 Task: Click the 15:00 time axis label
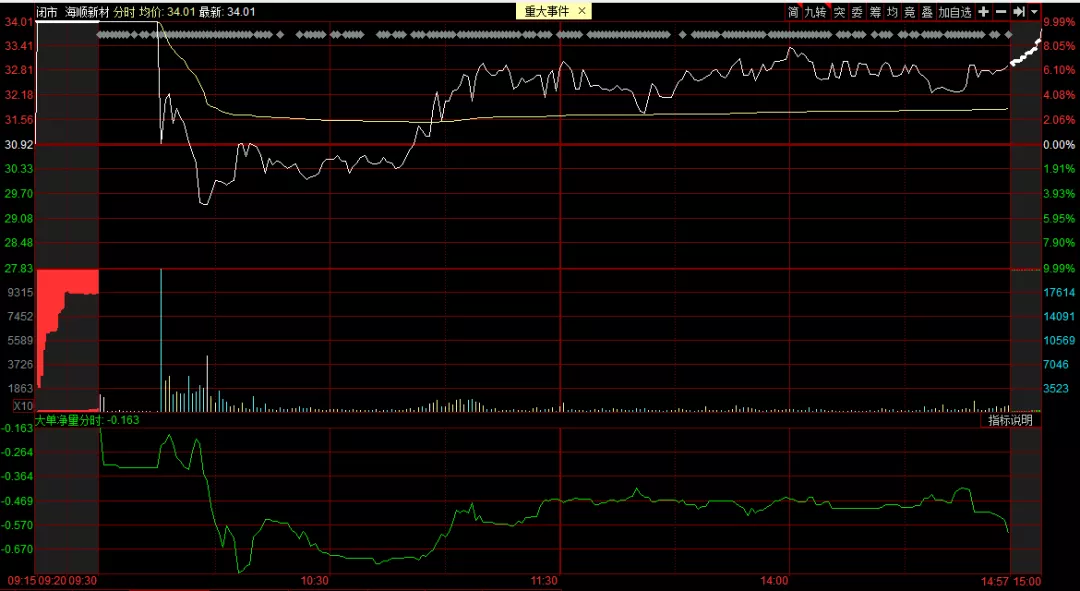1028,581
